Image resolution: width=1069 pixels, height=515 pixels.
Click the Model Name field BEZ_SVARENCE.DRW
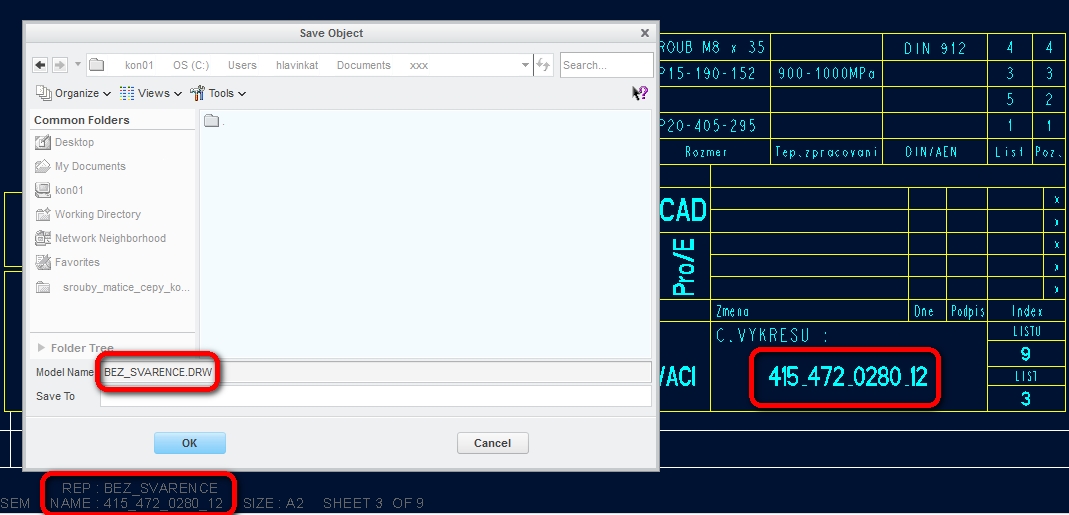pyautogui.click(x=376, y=372)
